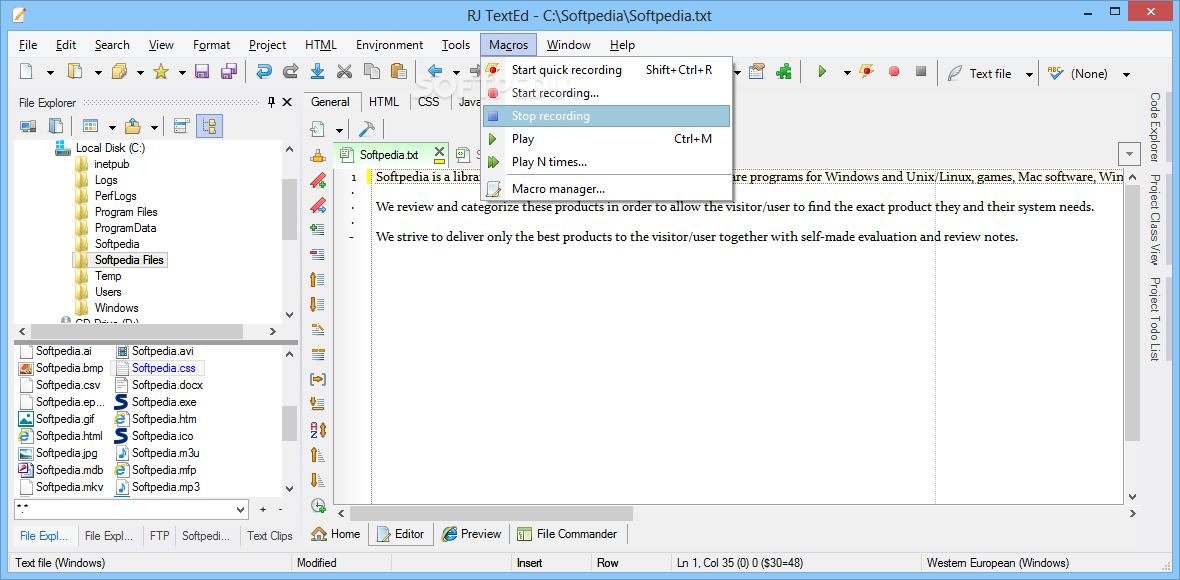The width and height of the screenshot is (1180, 580).
Task: Choose Play N times... from Macros menu
Action: click(x=607, y=162)
